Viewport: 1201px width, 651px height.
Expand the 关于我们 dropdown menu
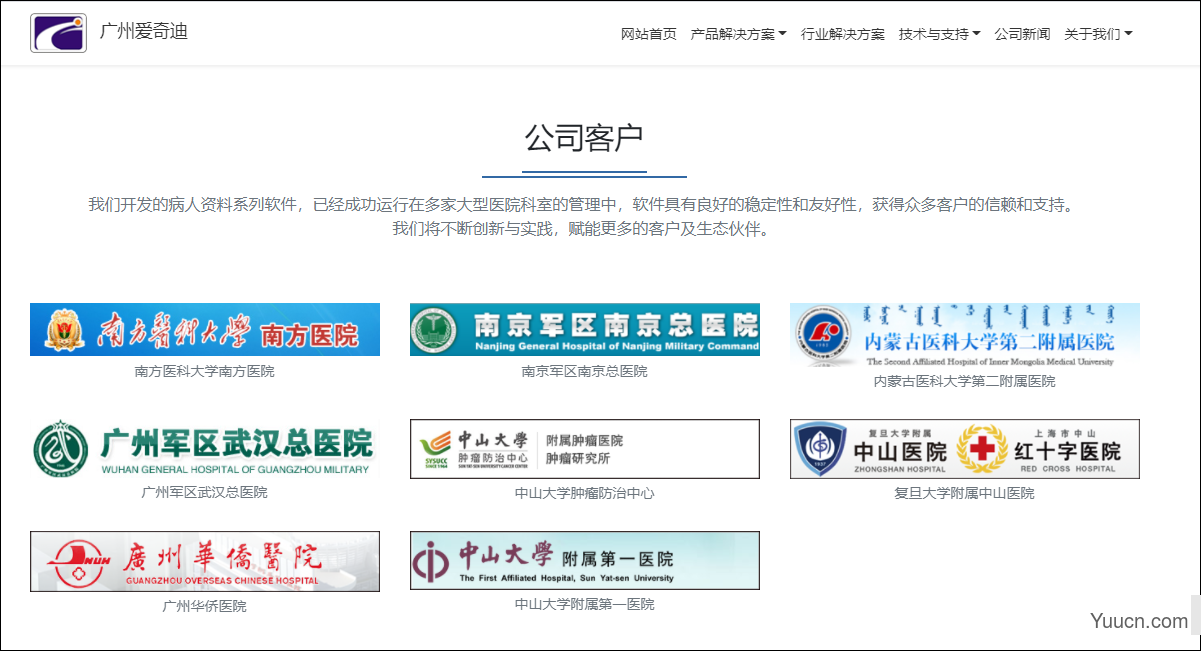1098,34
